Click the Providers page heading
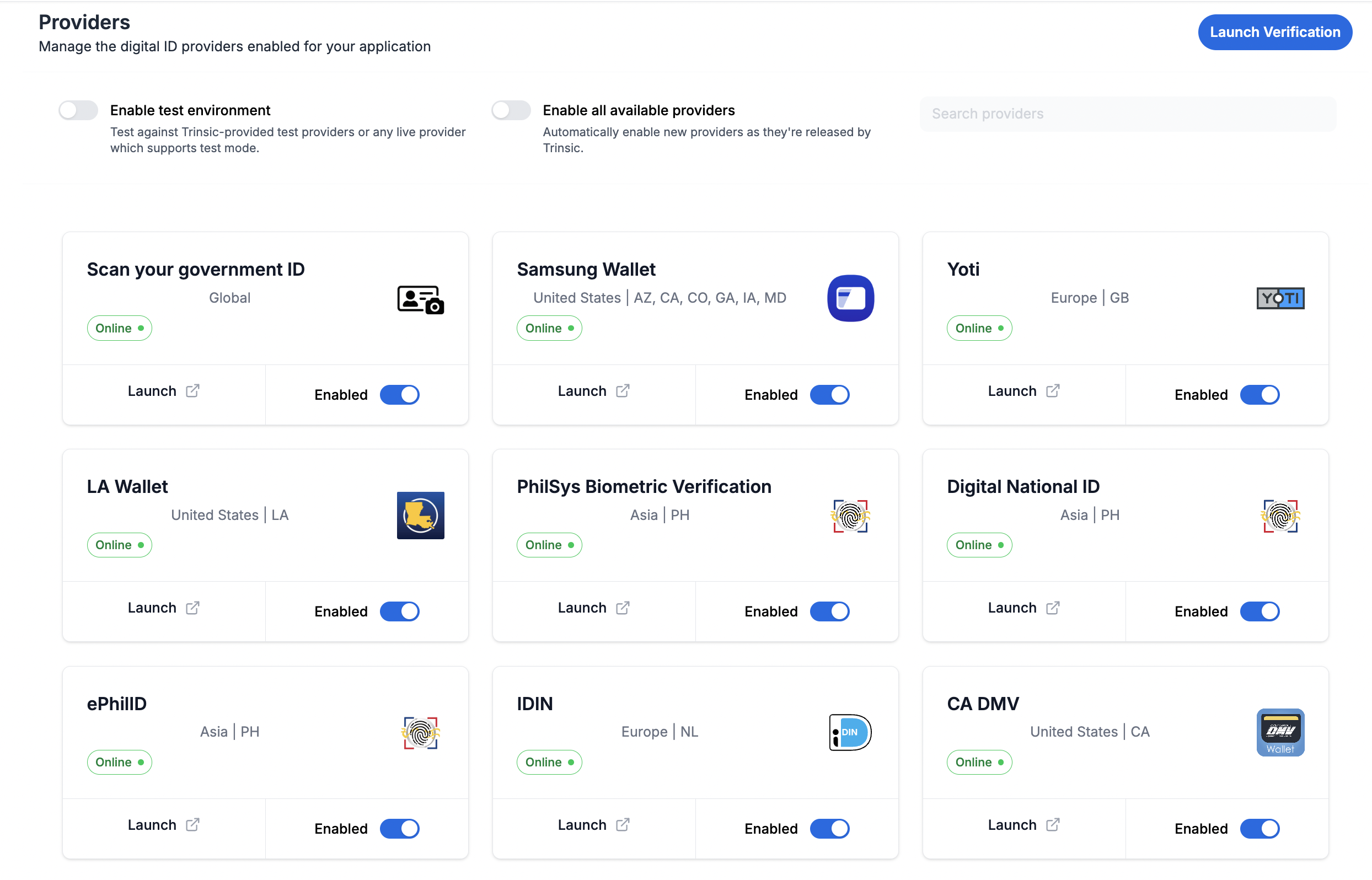 84,22
